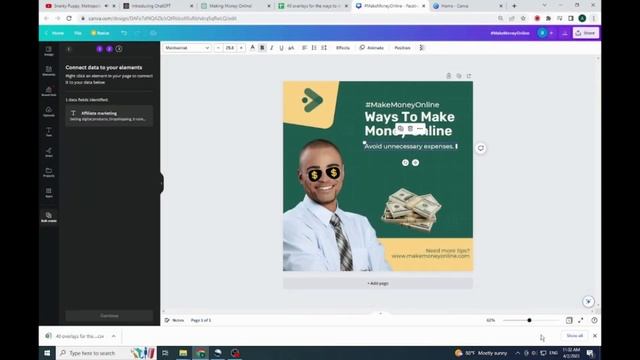The height and width of the screenshot is (360, 640).
Task: Change the text color with the A icon
Action: pos(252,48)
